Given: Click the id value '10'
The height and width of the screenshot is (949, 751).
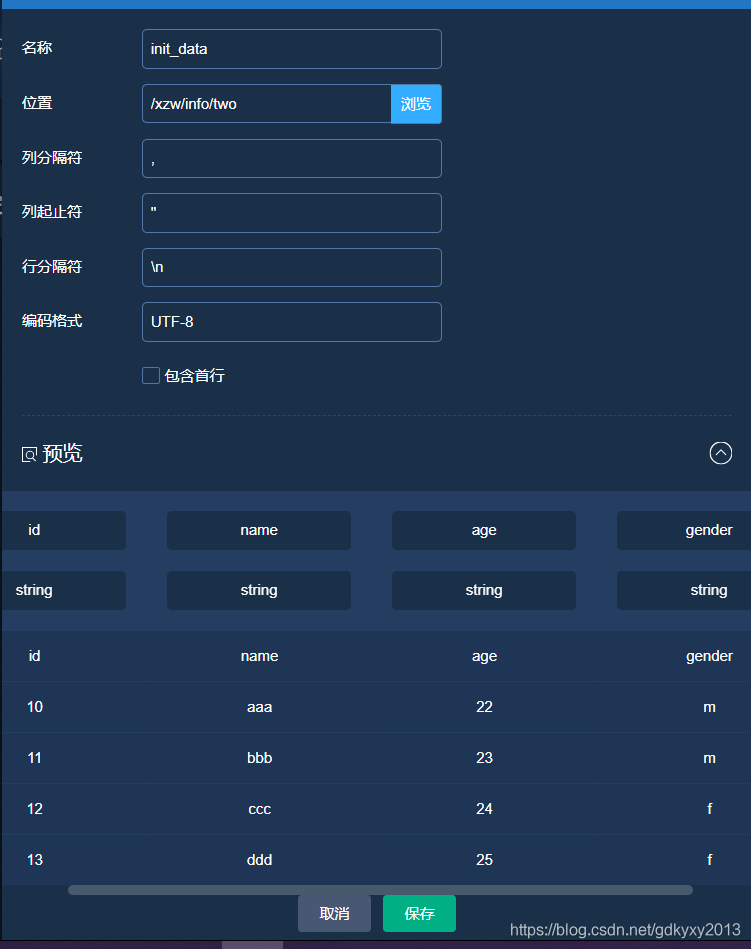Looking at the screenshot, I should pos(35,707).
